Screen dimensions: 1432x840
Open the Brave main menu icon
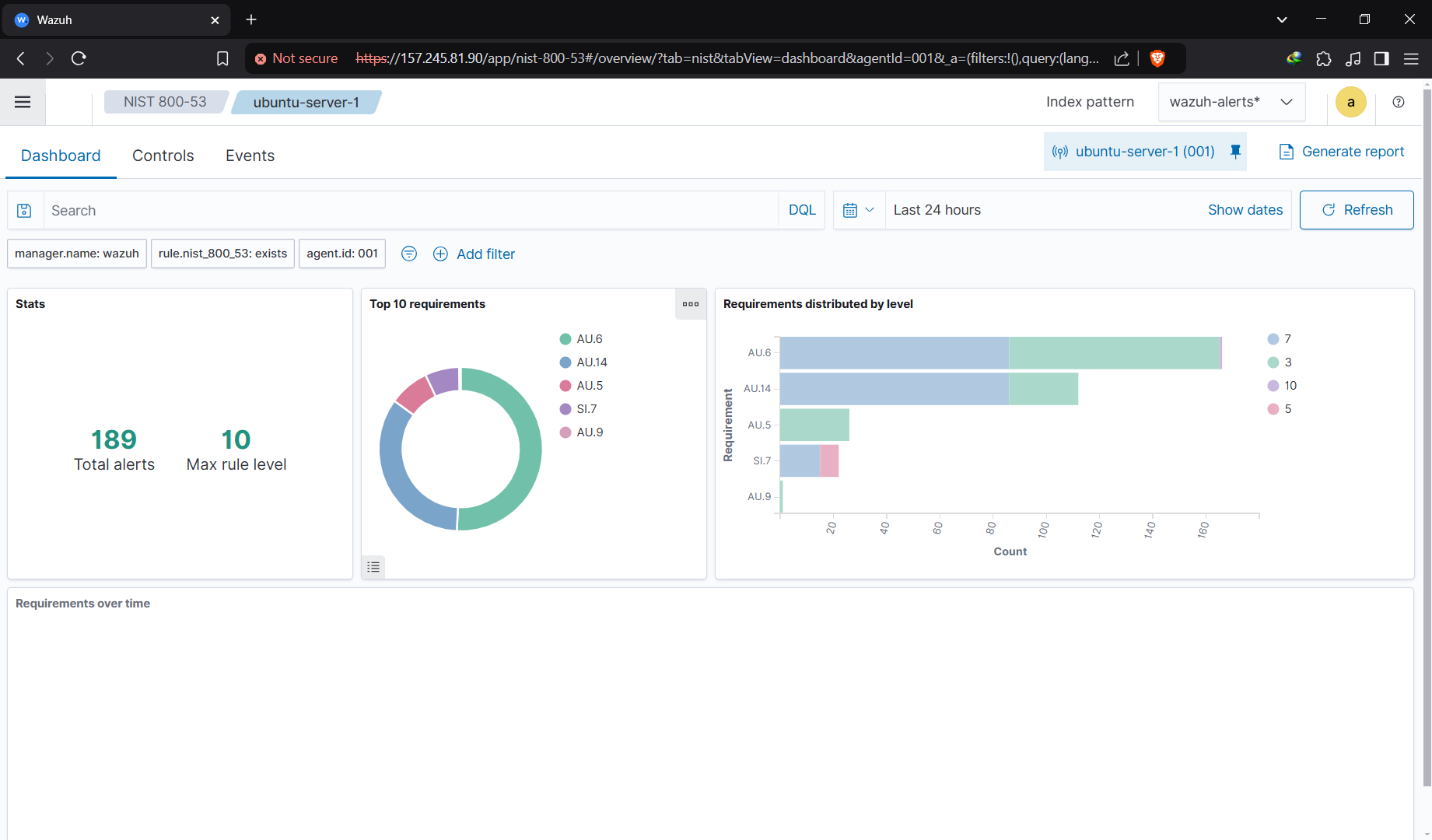1411,58
